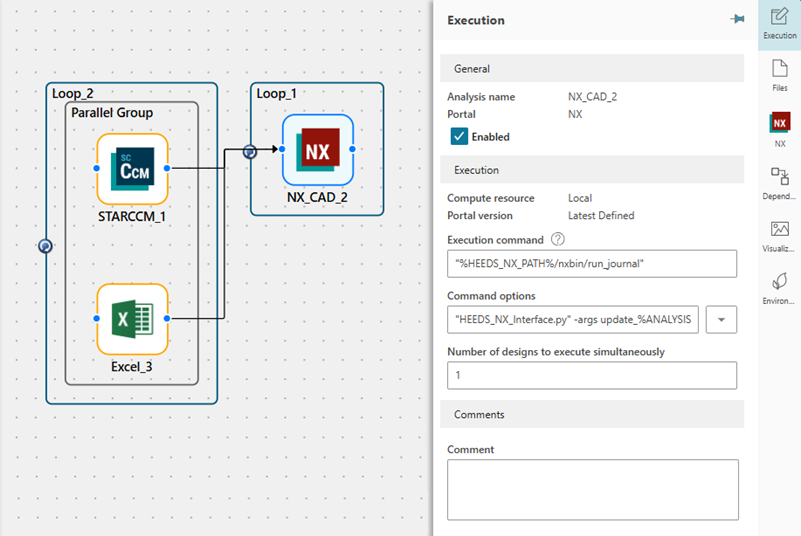The image size is (801, 536).
Task: Click inside the Comment text area
Action: coord(592,489)
